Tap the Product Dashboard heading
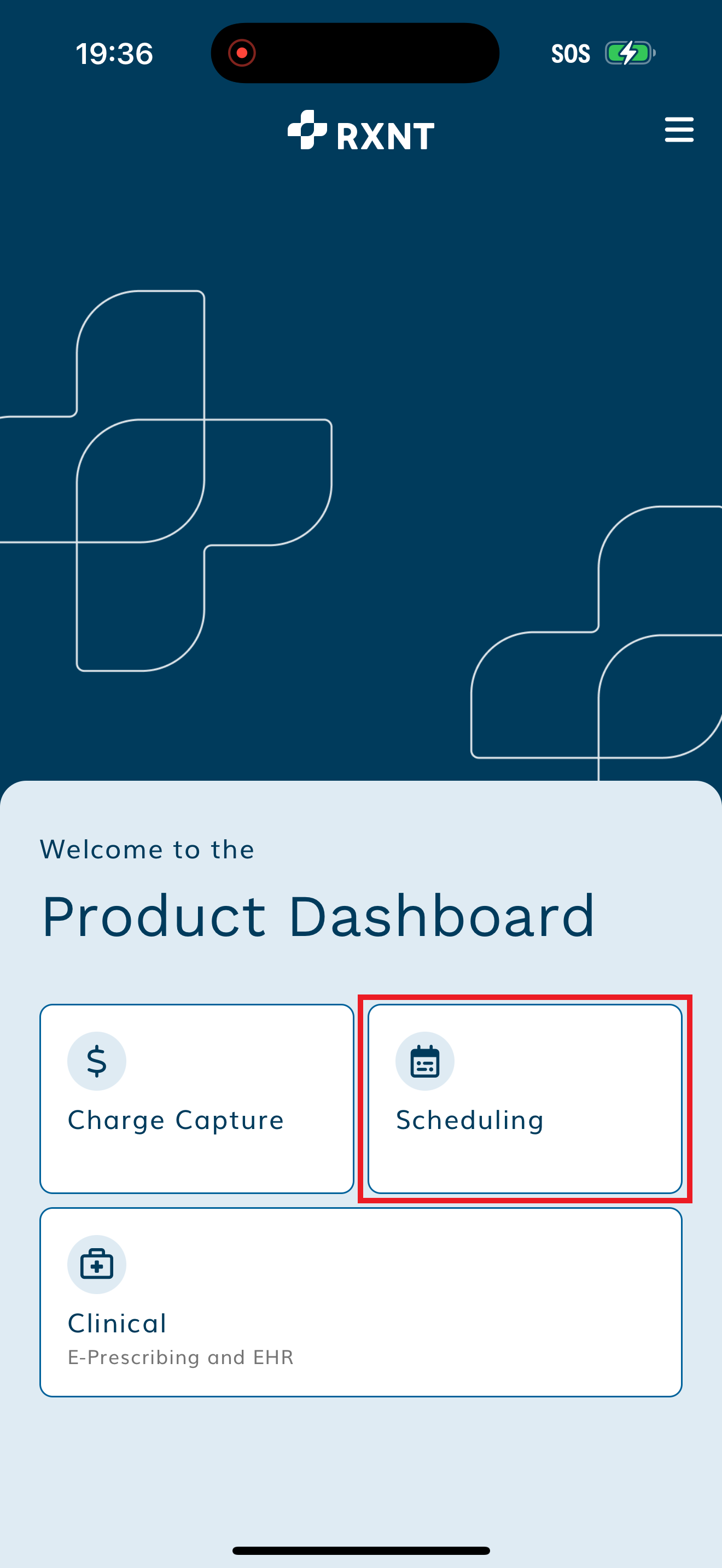Viewport: 722px width, 1568px height. [318, 917]
